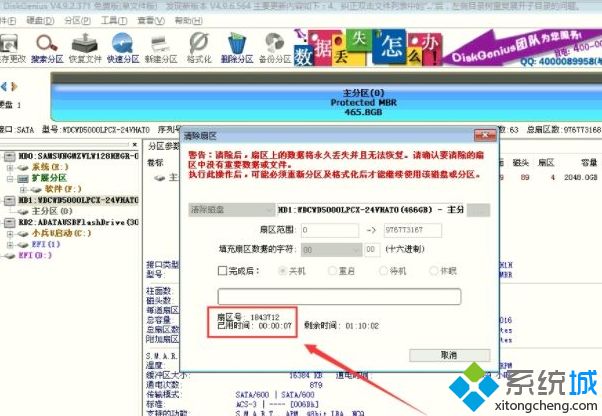Click the drive icon beside 软件(F:)
This screenshot has height=416, width=602.
36,189
